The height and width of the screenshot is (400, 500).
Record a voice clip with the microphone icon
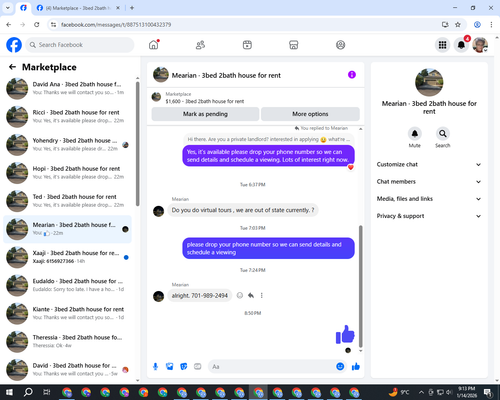click(155, 367)
